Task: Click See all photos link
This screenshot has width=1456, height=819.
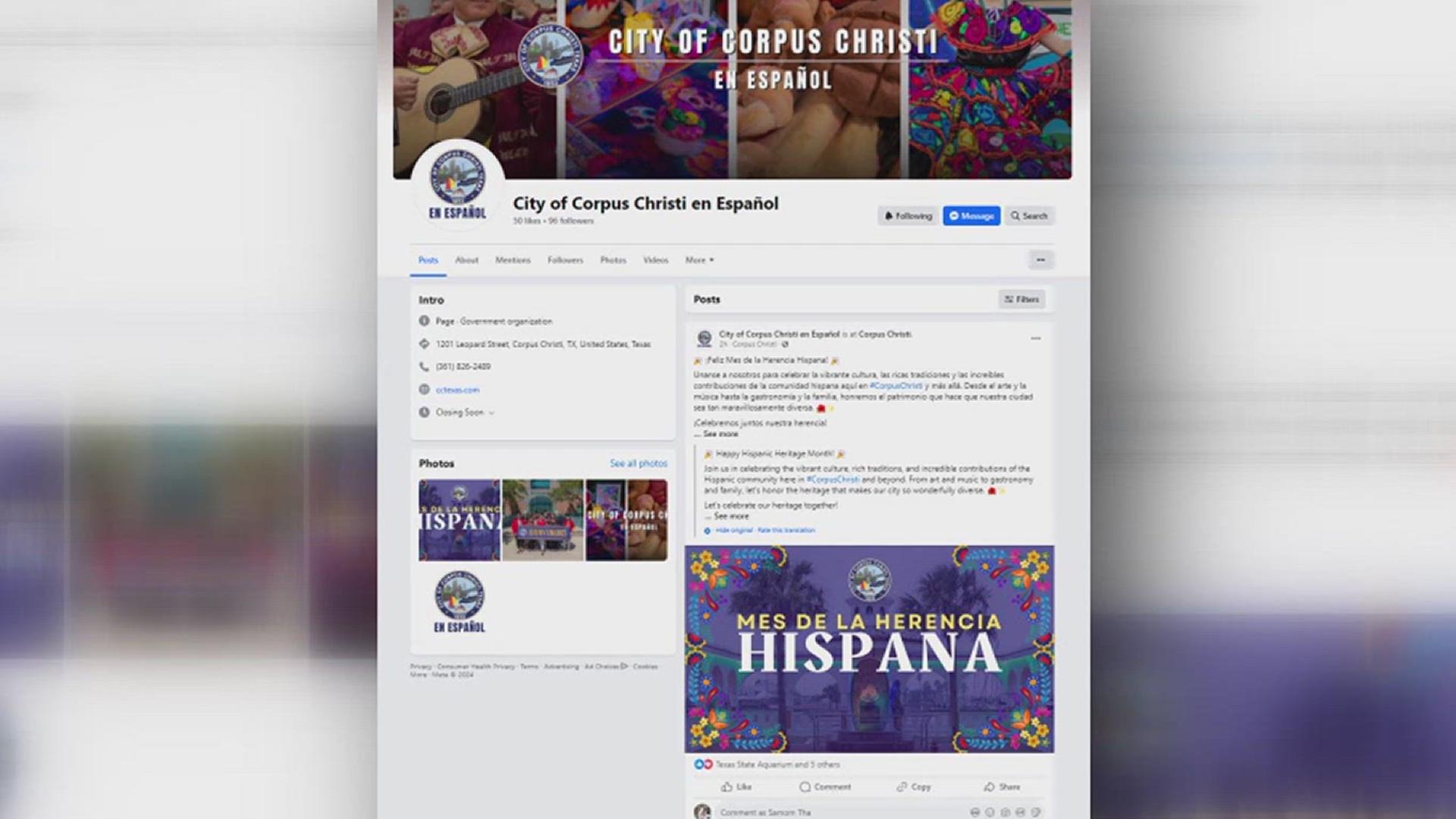Action: click(x=639, y=463)
